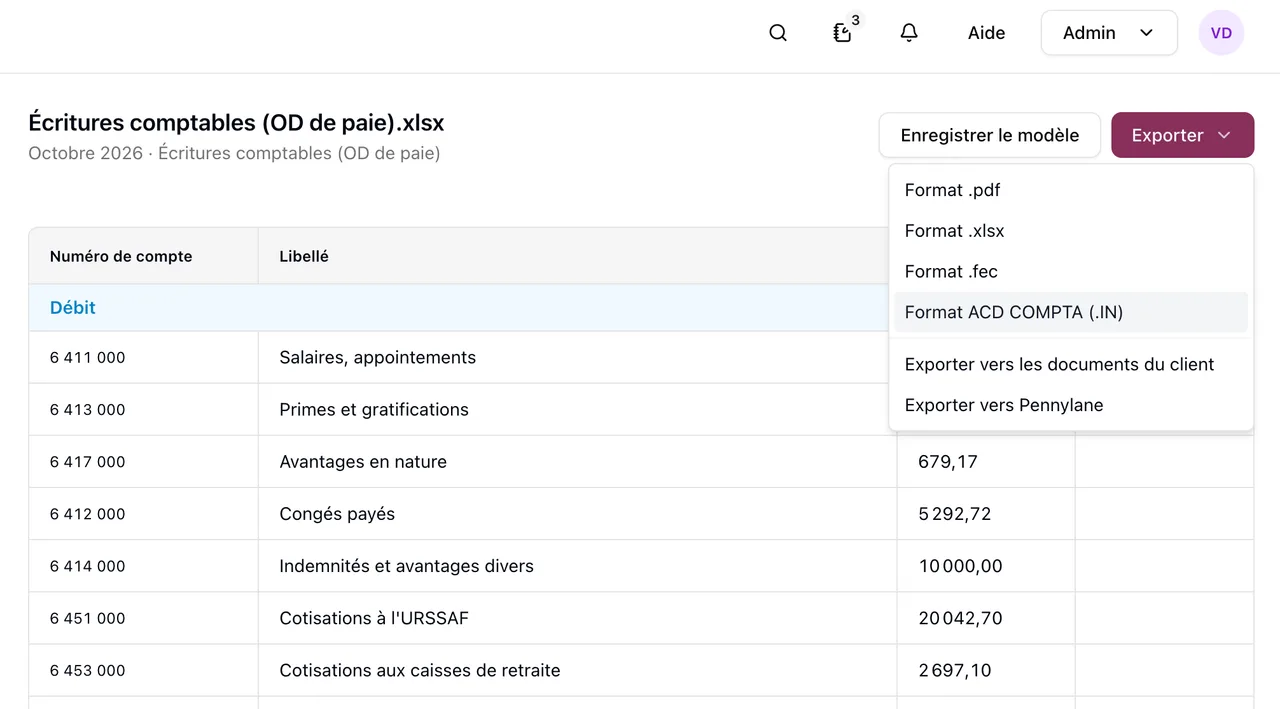Click Enregistrer le modèle button
Image resolution: width=1280 pixels, height=709 pixels.
click(x=990, y=135)
